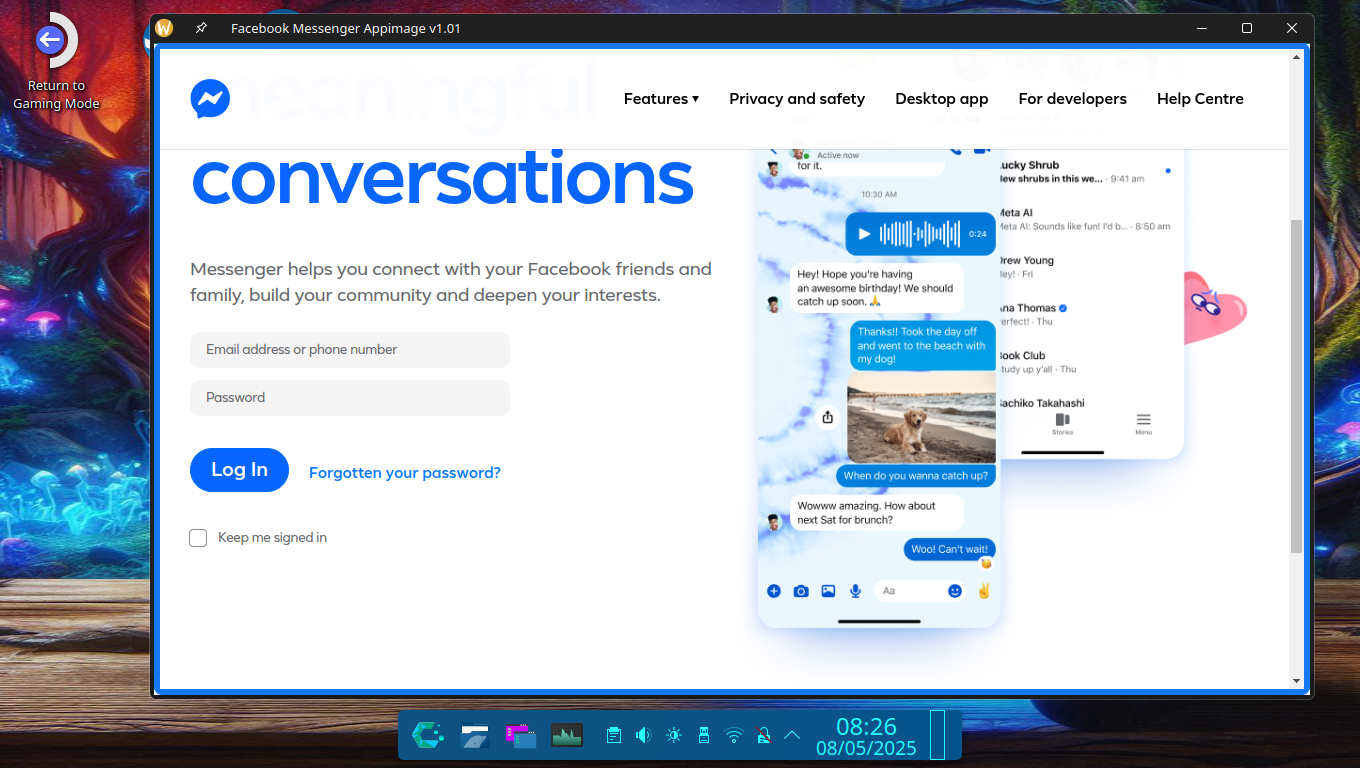1360x768 pixels.
Task: Click the gallery image icon in chat toolbar
Action: coord(828,591)
